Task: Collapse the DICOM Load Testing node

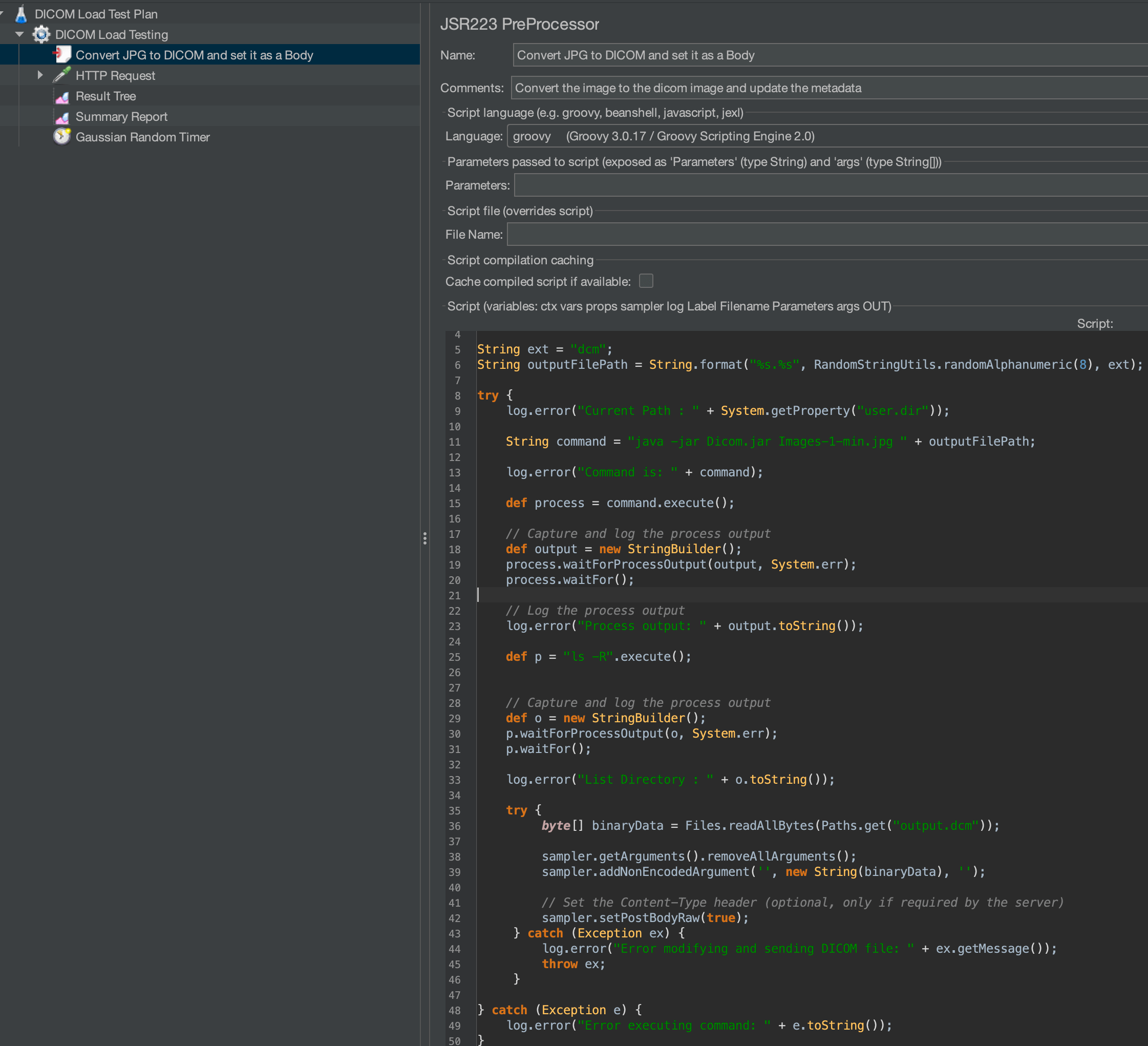Action: click(x=19, y=34)
